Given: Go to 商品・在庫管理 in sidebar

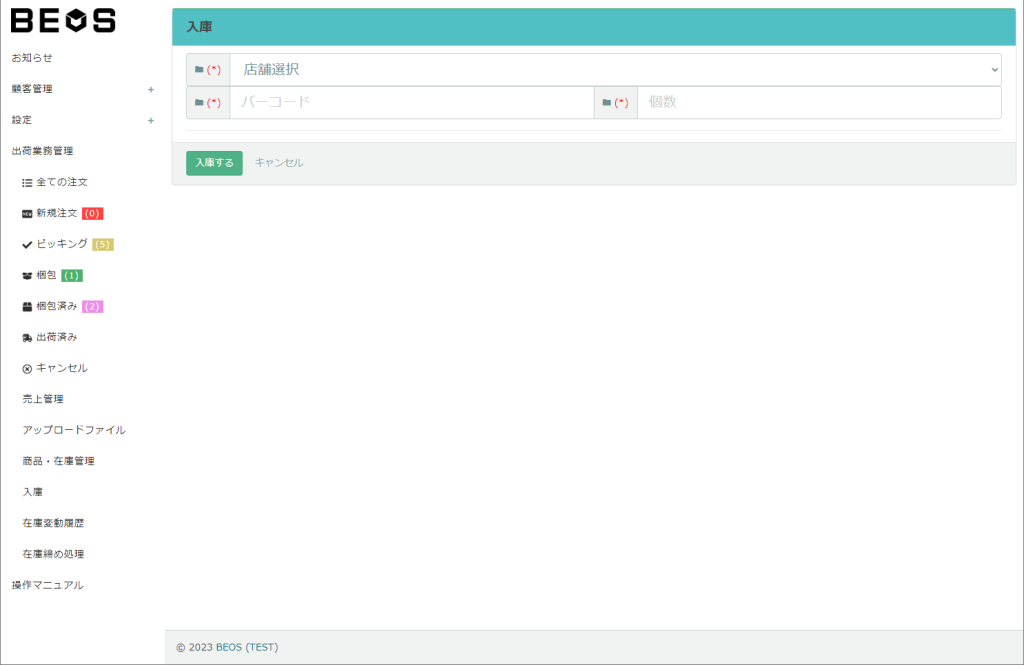Looking at the screenshot, I should pos(58,461).
